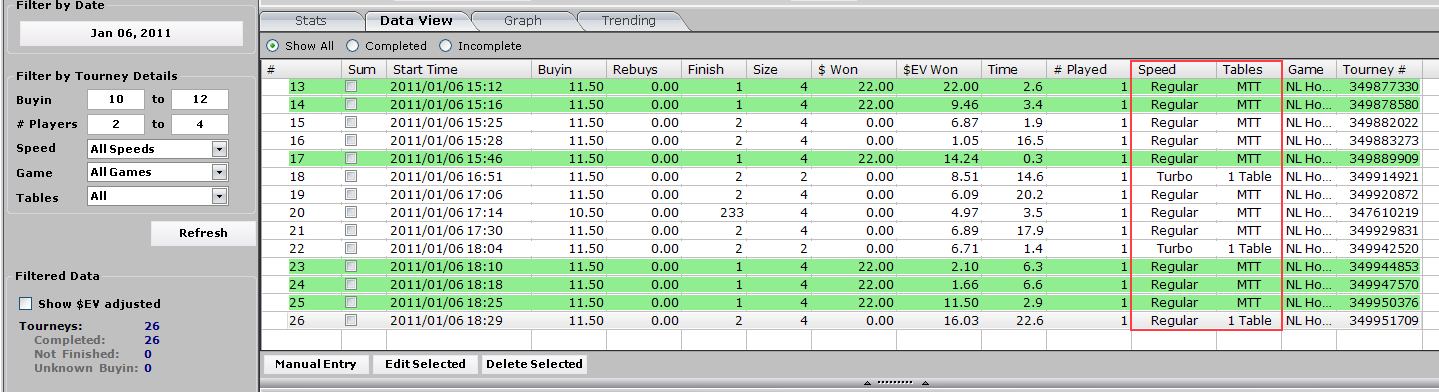
Task: Switch to the Graph tab
Action: click(523, 20)
